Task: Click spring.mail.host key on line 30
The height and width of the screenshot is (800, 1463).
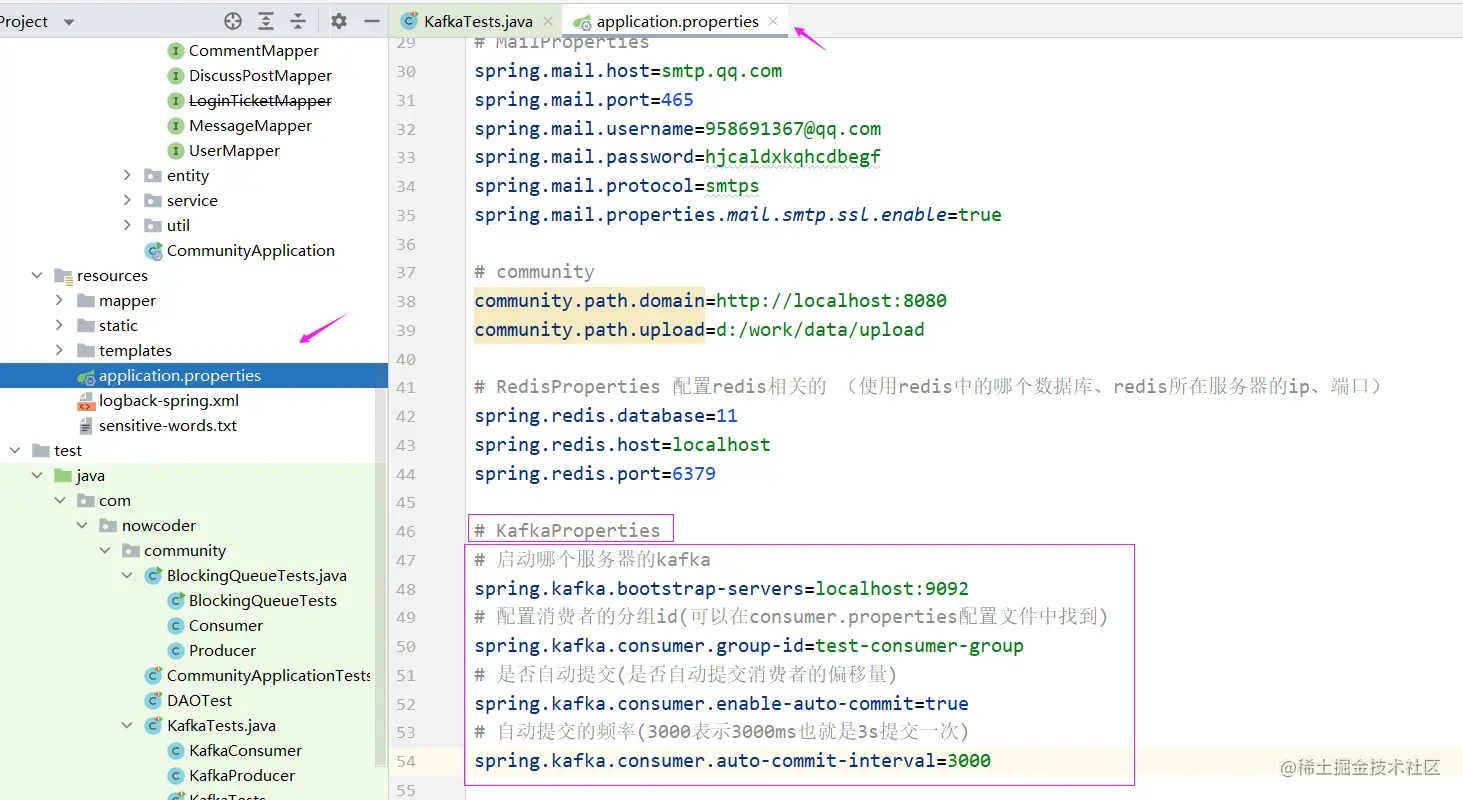Action: [562, 71]
